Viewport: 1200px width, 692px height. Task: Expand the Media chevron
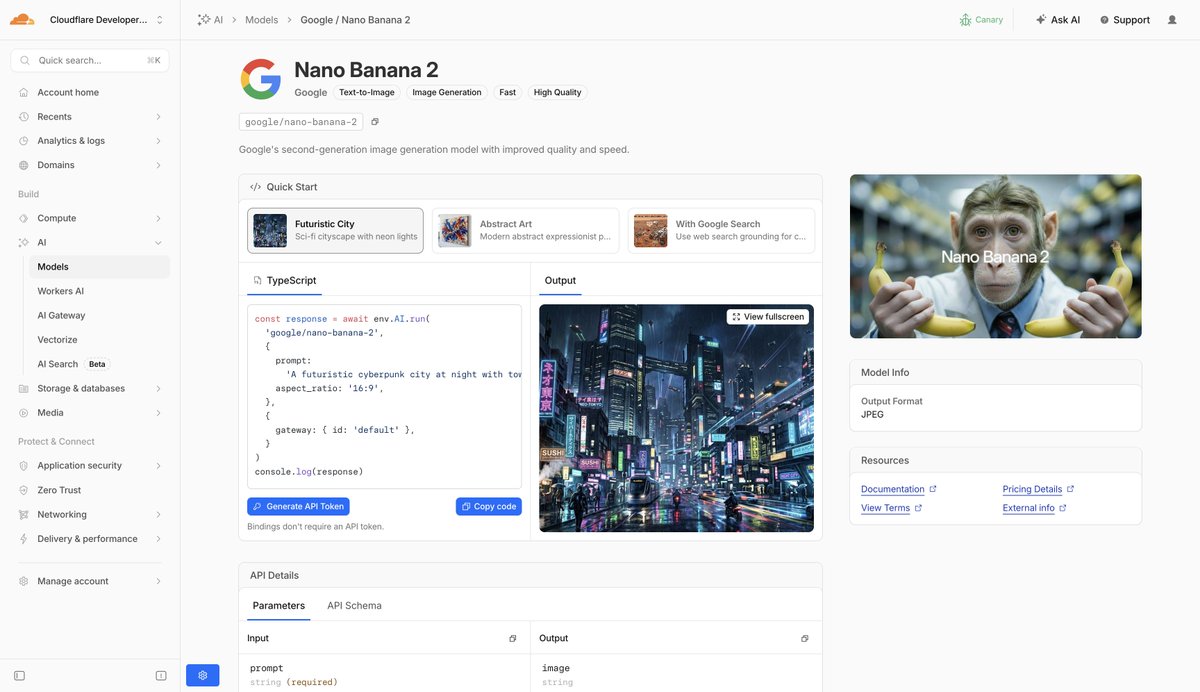(158, 412)
